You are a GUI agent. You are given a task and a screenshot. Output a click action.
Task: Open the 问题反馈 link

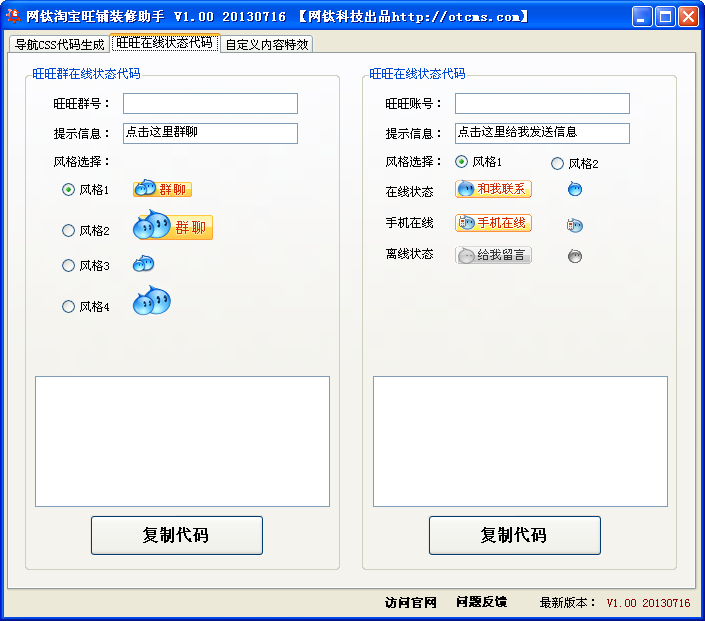pos(482,602)
